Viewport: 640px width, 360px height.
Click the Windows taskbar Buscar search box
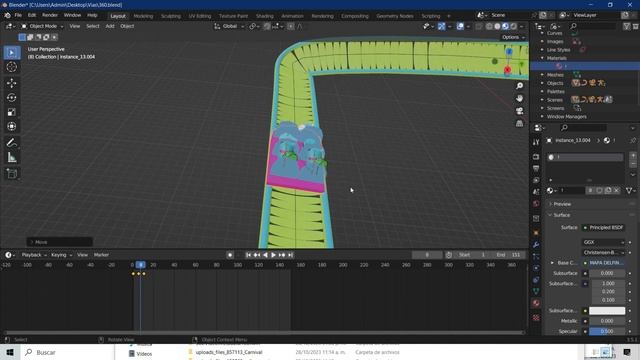coord(67,352)
